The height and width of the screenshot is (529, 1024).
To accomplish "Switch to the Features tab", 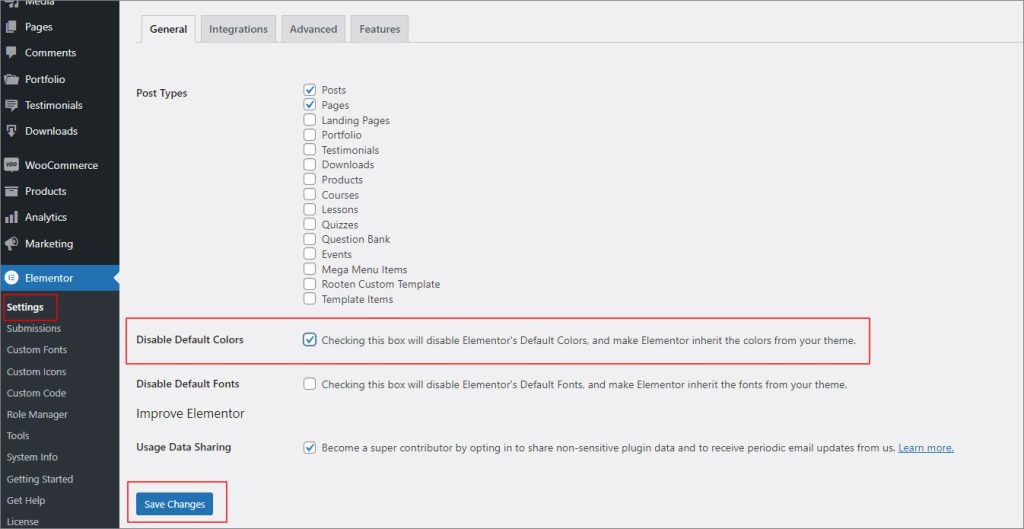I will point(380,29).
